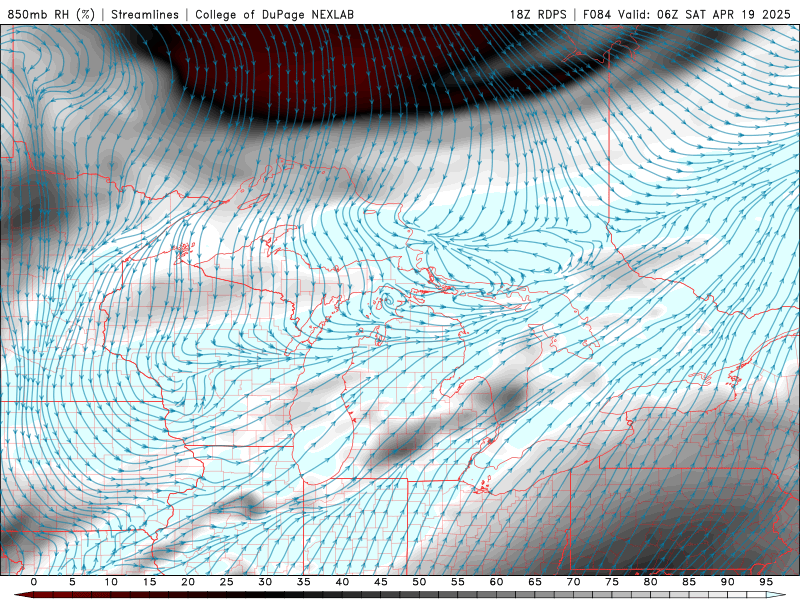
Task: Click the '30' value on the colorbar scale
Action: click(265, 582)
